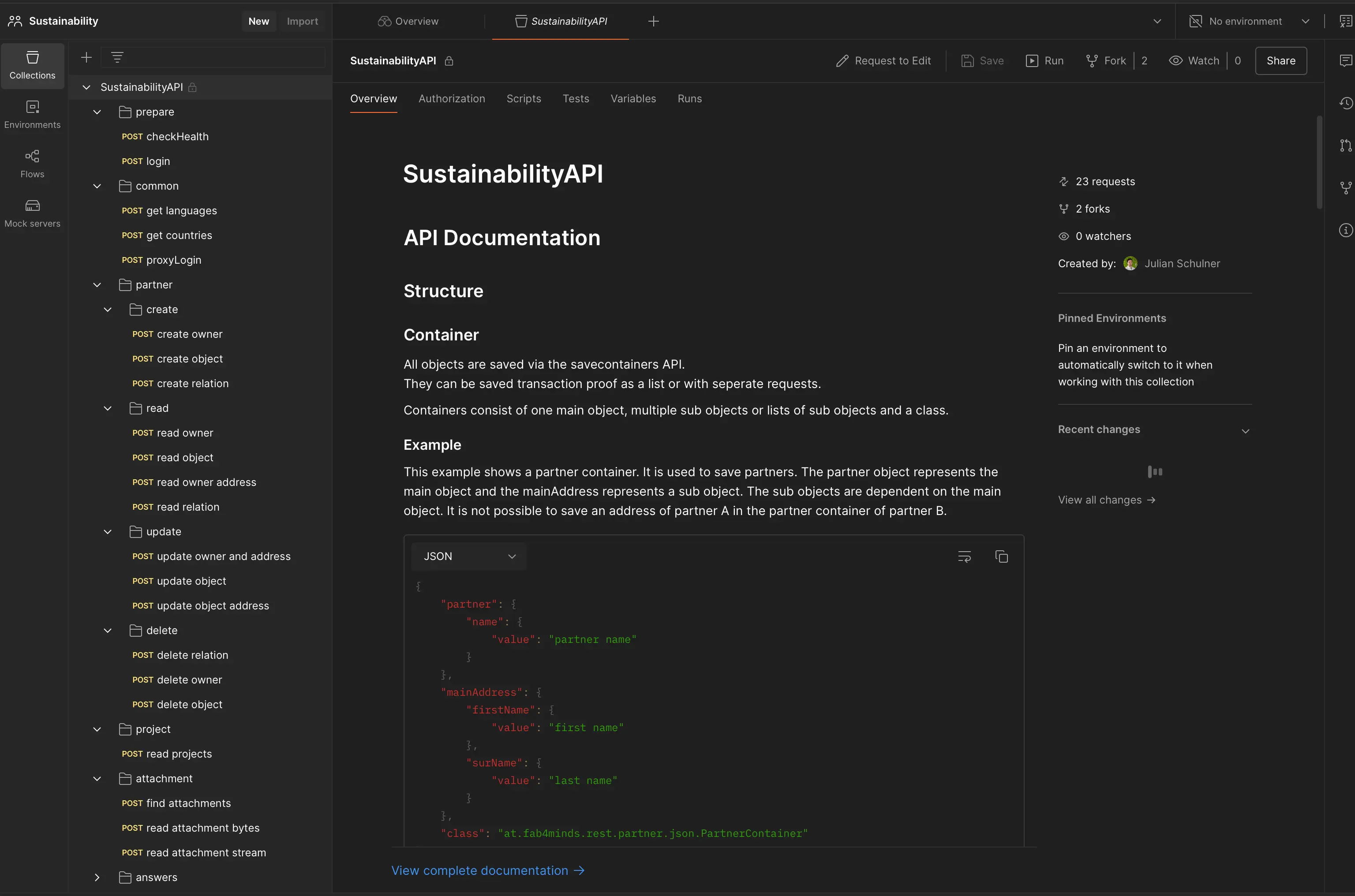Collapse the delete subfolder
Image resolution: width=1355 pixels, height=896 pixels.
pyautogui.click(x=108, y=631)
